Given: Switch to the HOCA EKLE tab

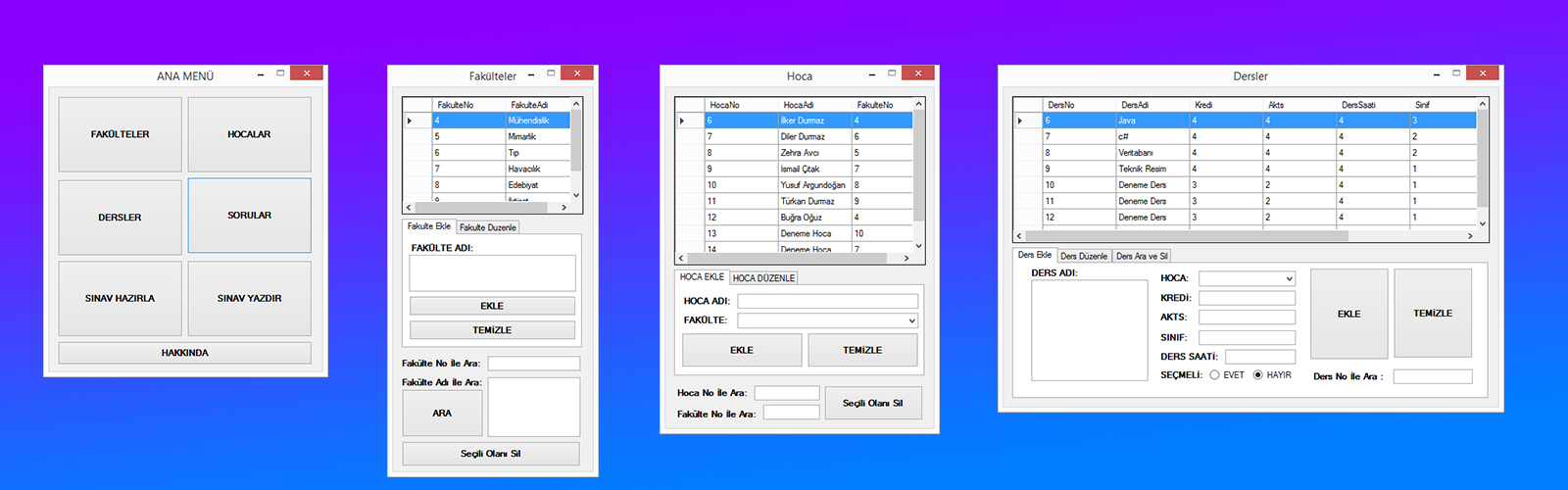Looking at the screenshot, I should pyautogui.click(x=702, y=277).
